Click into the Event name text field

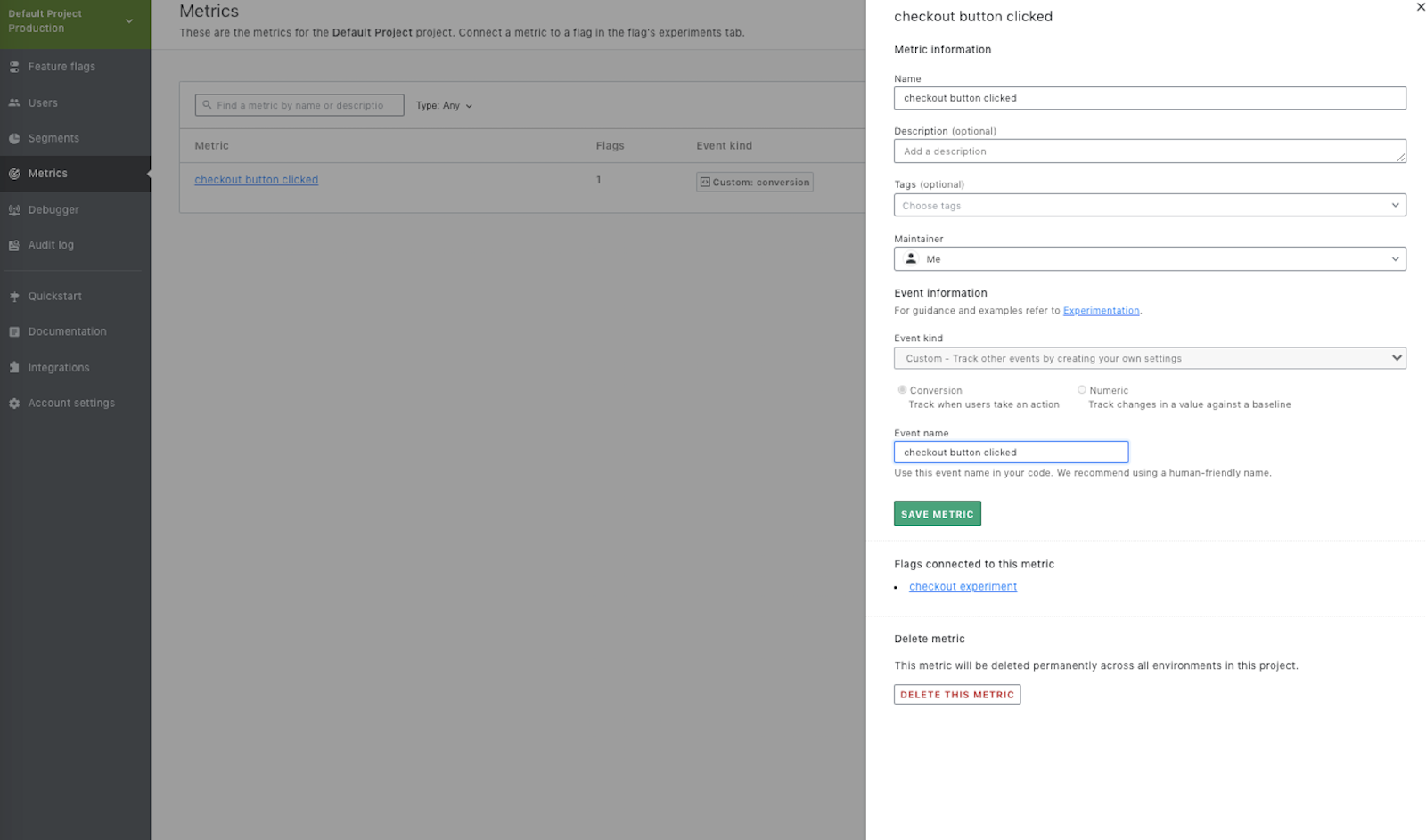click(1011, 452)
